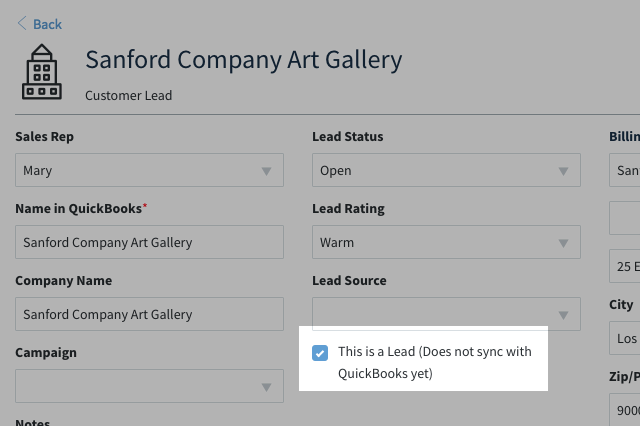
Task: Open the Sales Rep dropdown showing Mary
Action: 149,170
